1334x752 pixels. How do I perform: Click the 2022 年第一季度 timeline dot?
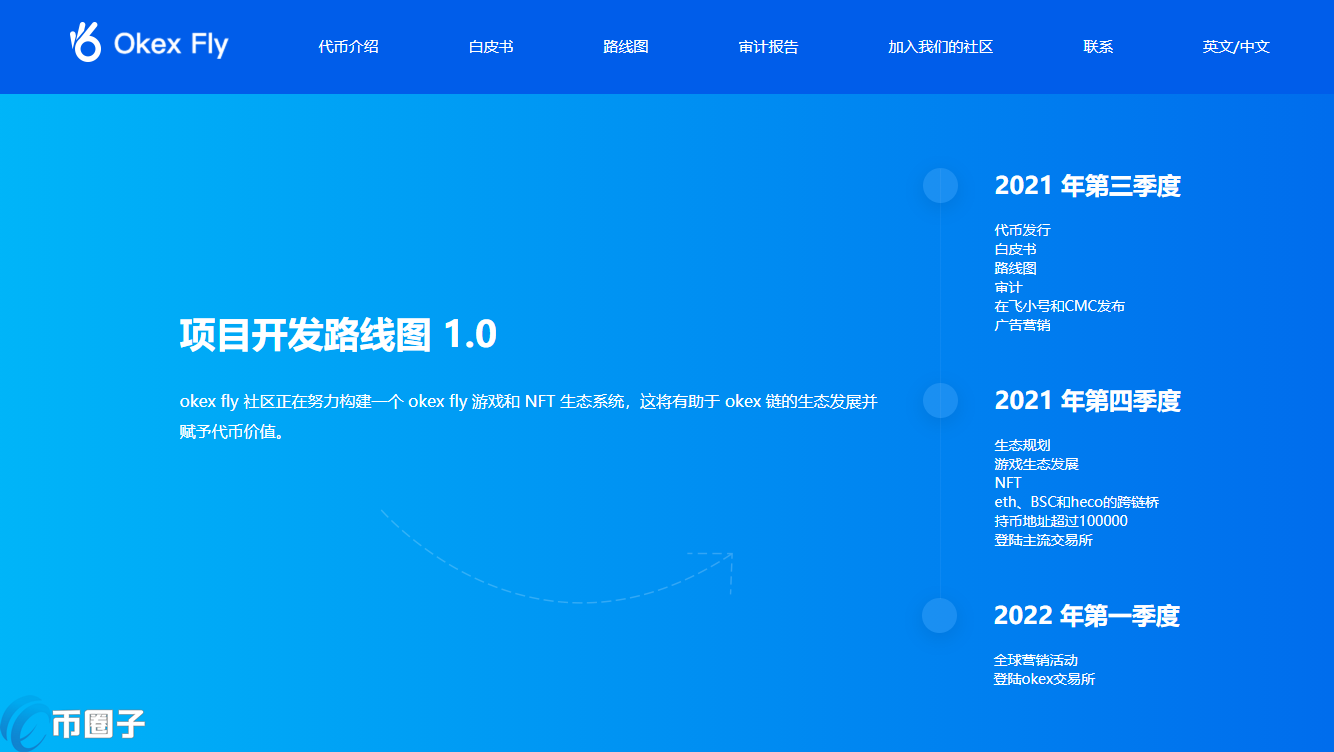[940, 615]
